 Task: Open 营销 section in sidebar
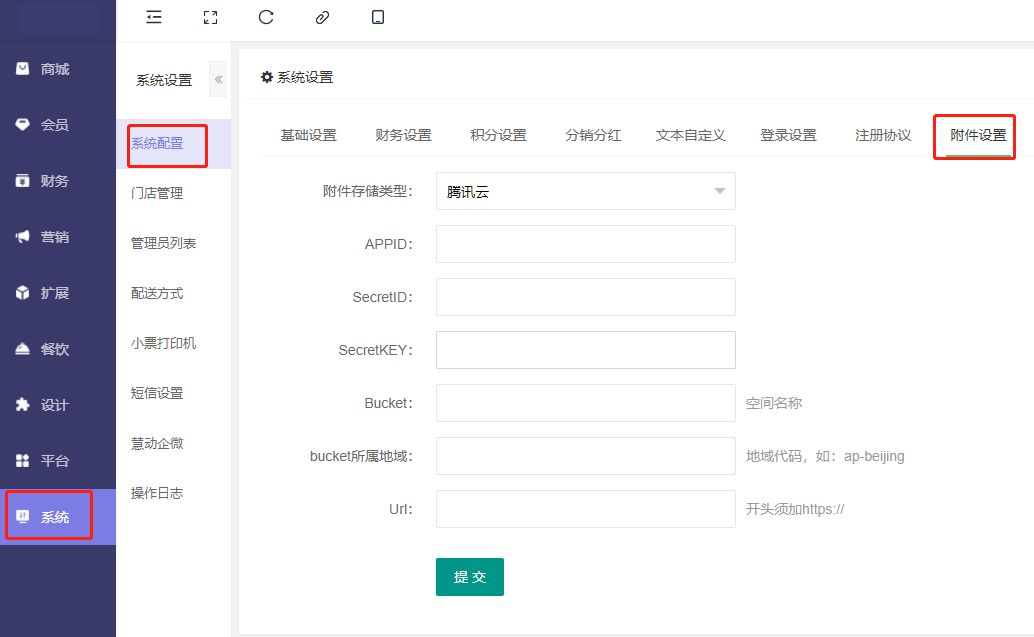(x=55, y=238)
